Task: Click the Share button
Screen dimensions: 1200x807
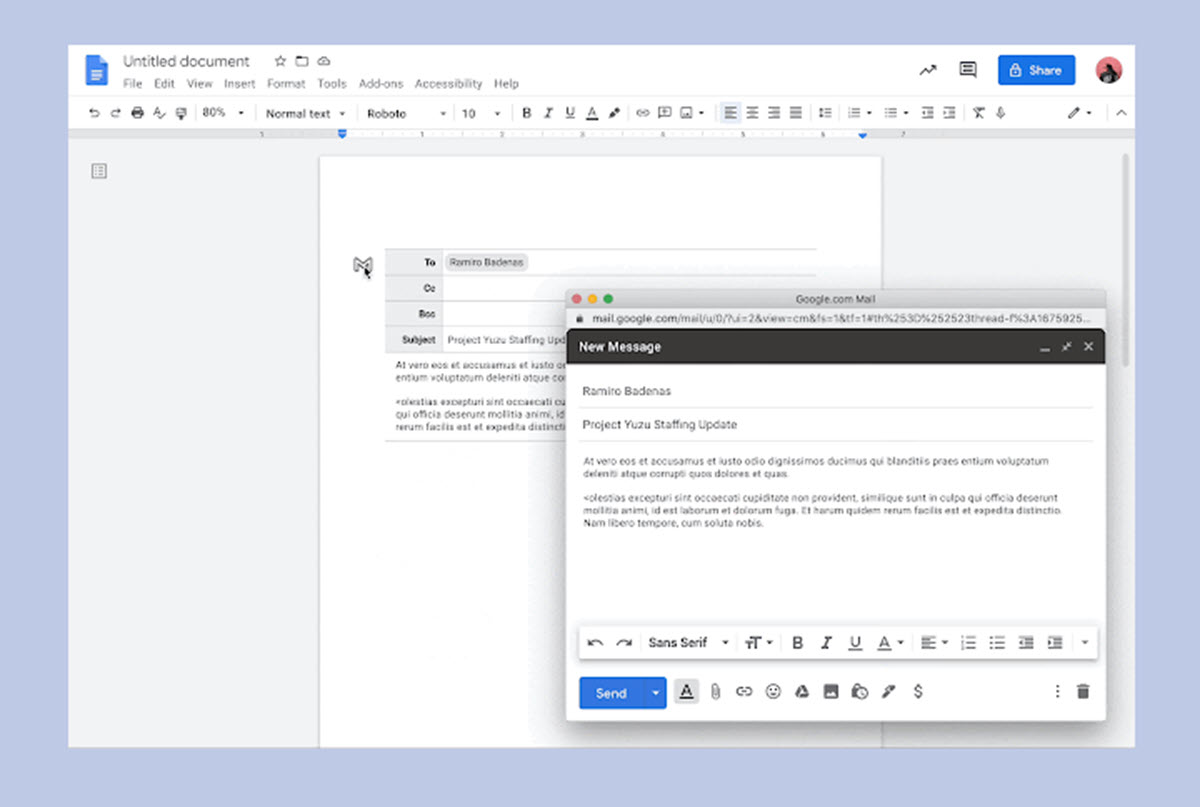Action: pos(1035,70)
